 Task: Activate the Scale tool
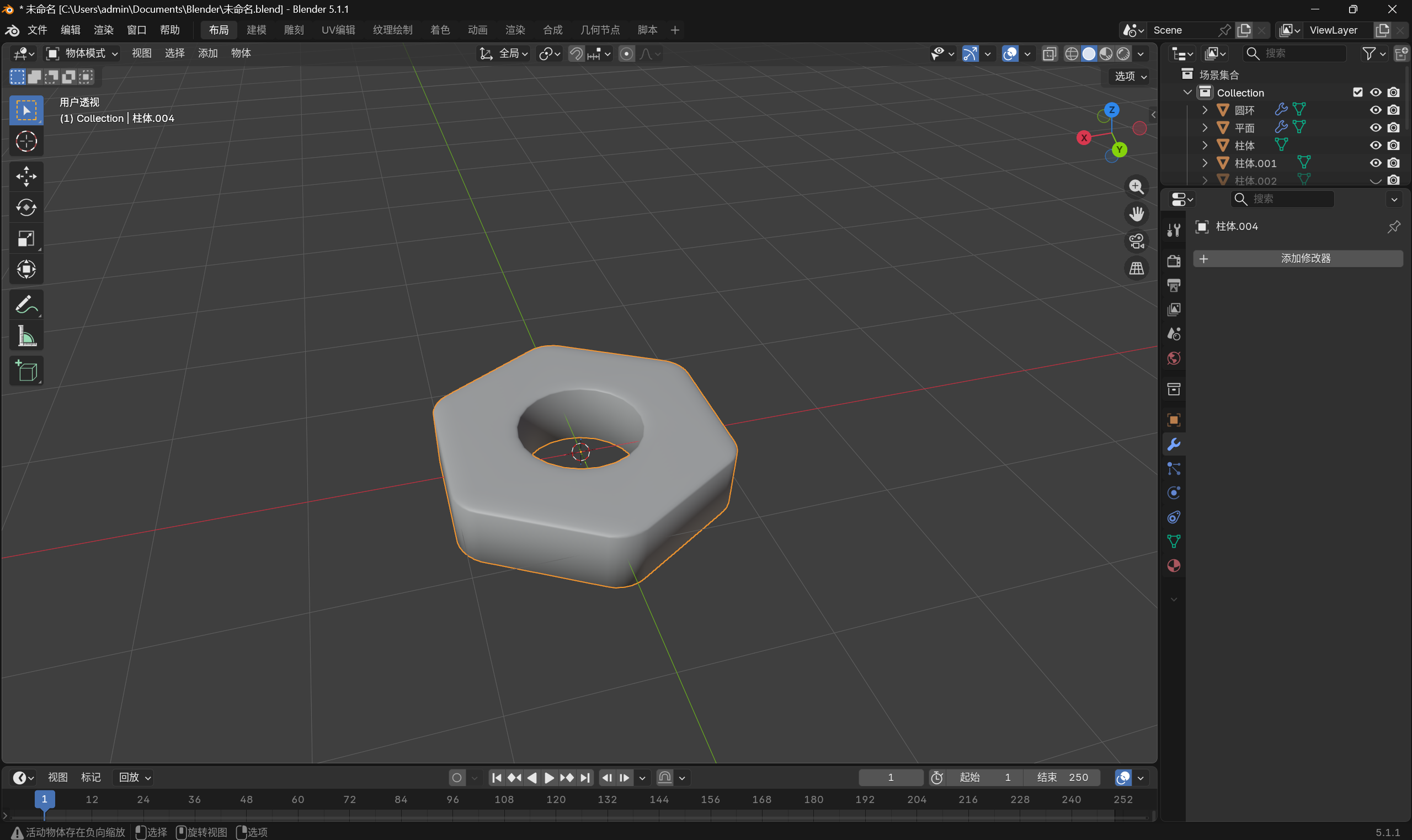click(x=26, y=238)
